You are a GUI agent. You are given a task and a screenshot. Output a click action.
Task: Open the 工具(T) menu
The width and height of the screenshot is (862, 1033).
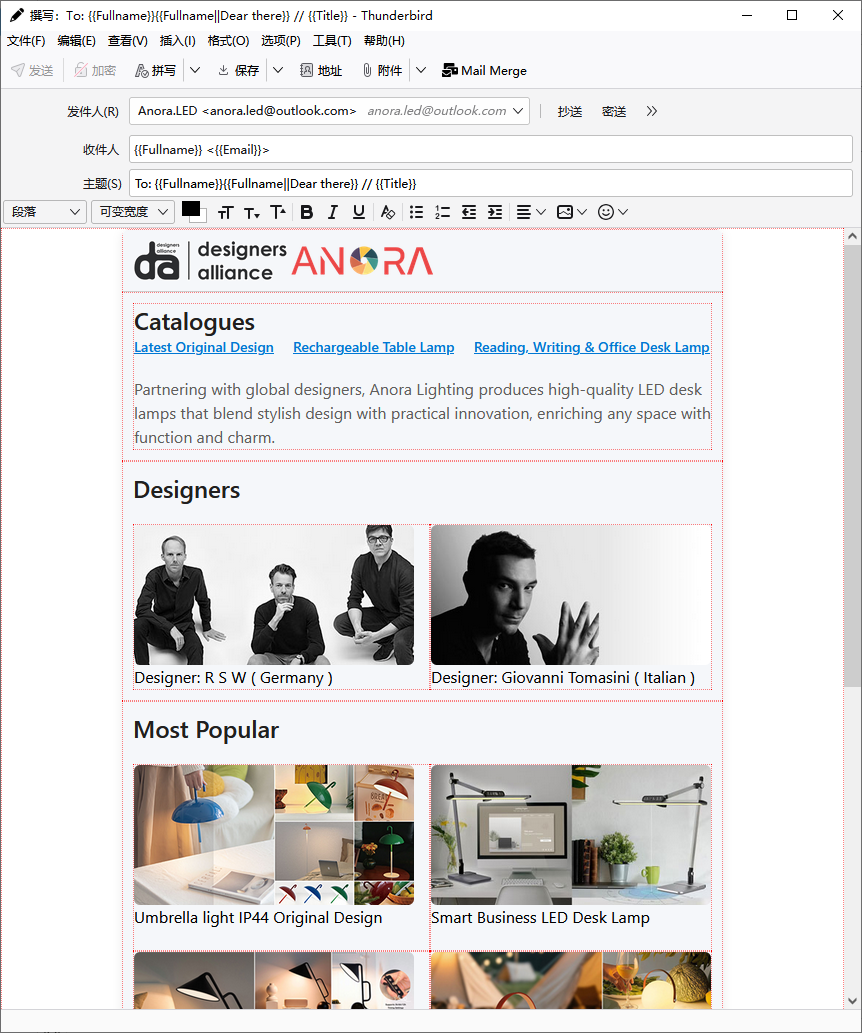pyautogui.click(x=332, y=41)
